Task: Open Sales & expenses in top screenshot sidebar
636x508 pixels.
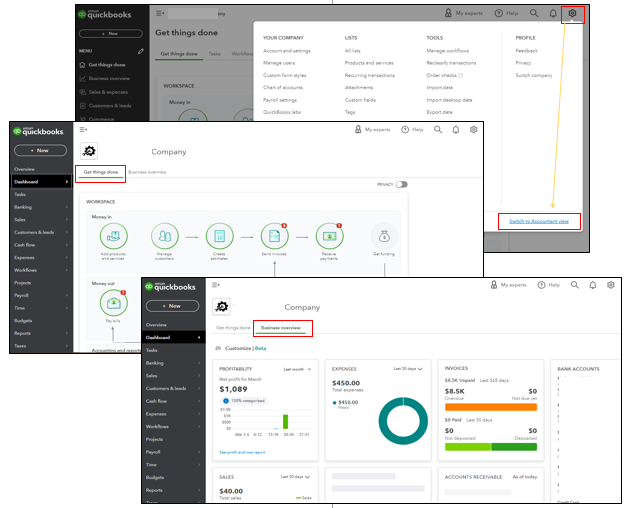Action: tap(108, 92)
